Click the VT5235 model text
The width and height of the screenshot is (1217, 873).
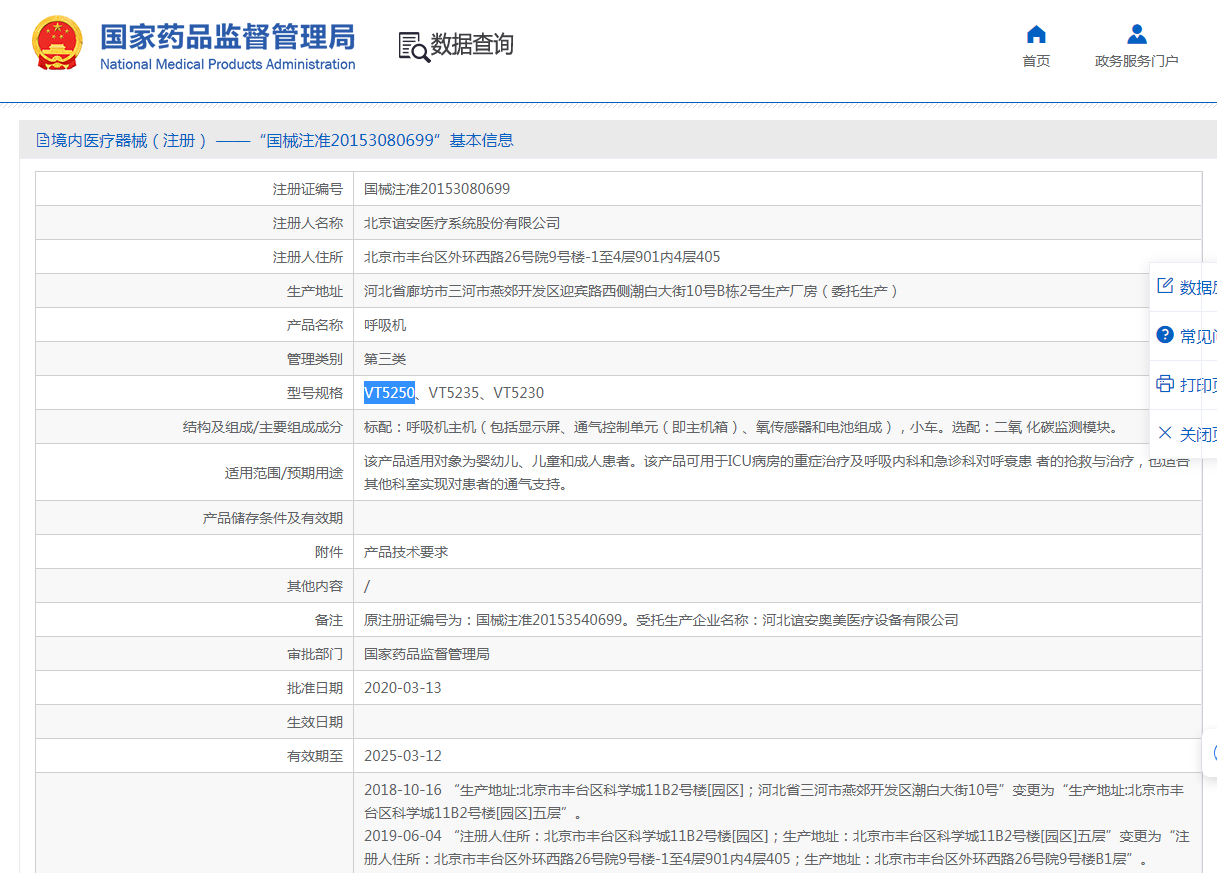point(453,393)
